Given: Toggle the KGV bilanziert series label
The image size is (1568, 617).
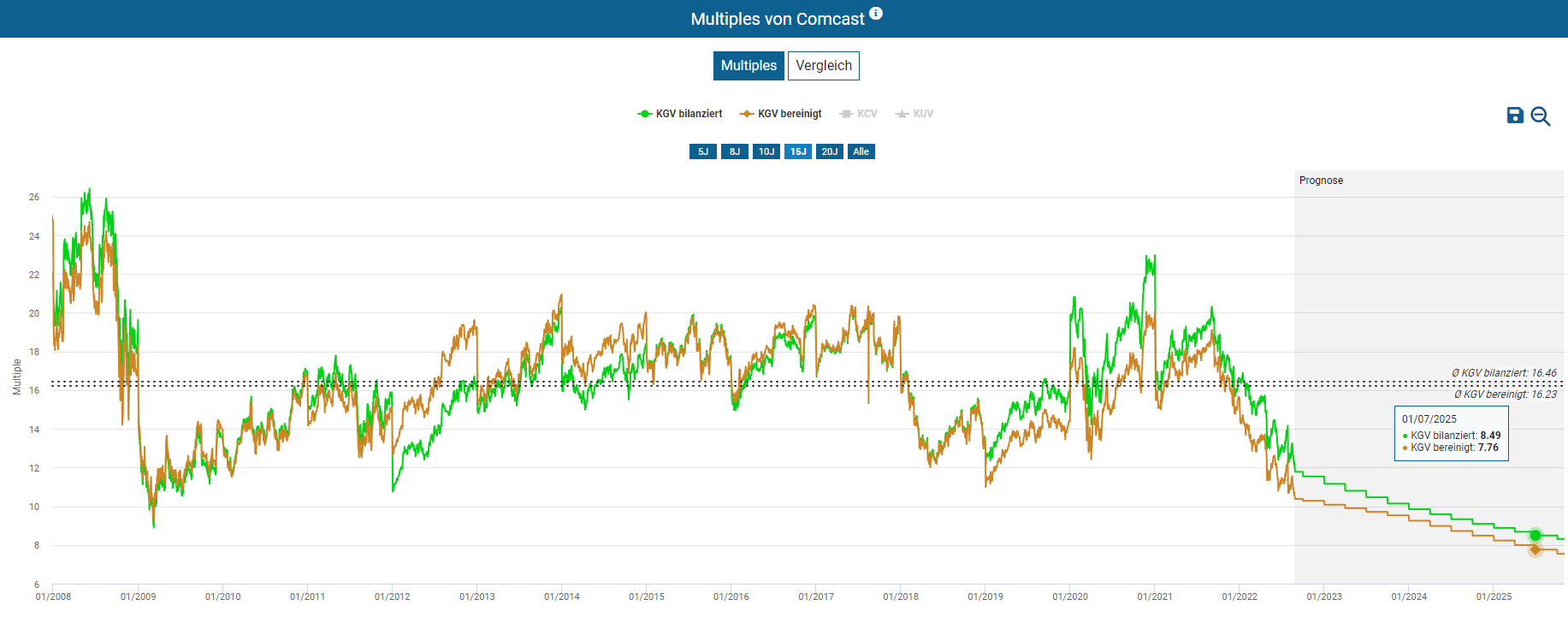Looking at the screenshot, I should (689, 114).
